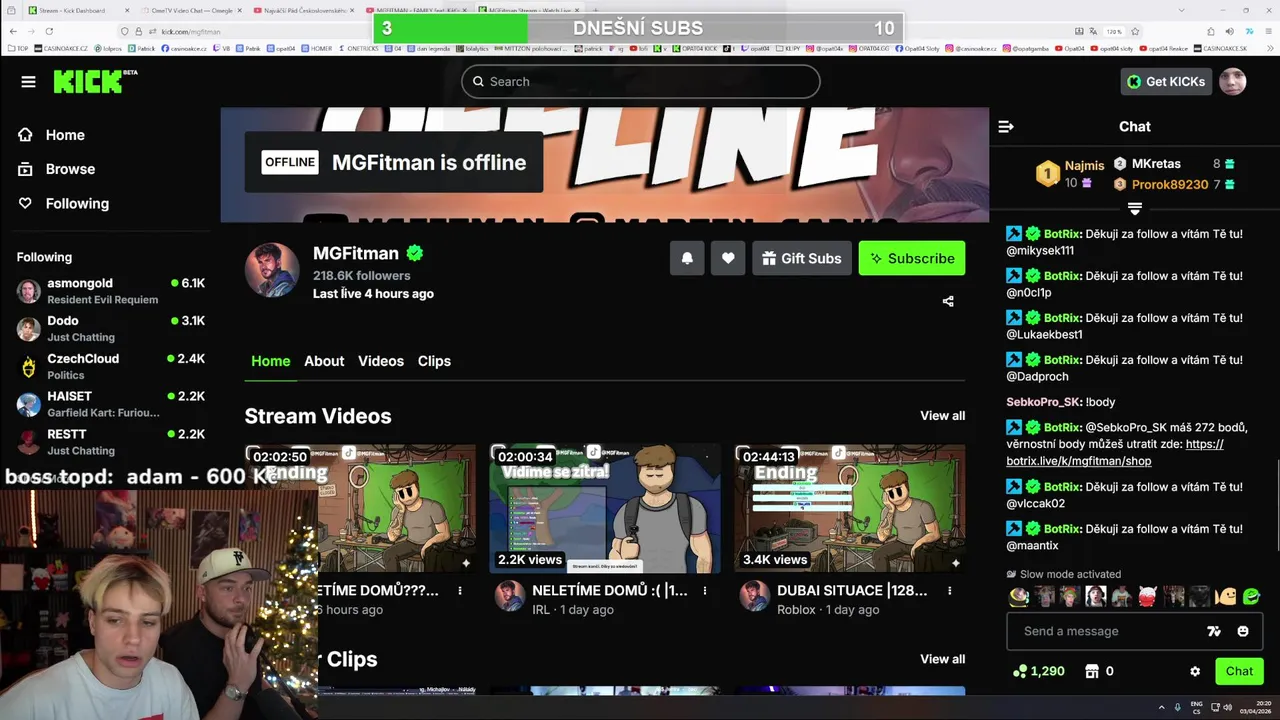Focus the Search box
The width and height of the screenshot is (1280, 720).
(x=640, y=82)
